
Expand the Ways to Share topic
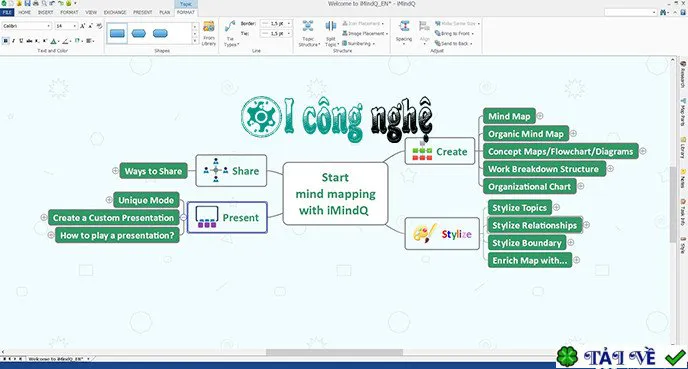coord(115,170)
